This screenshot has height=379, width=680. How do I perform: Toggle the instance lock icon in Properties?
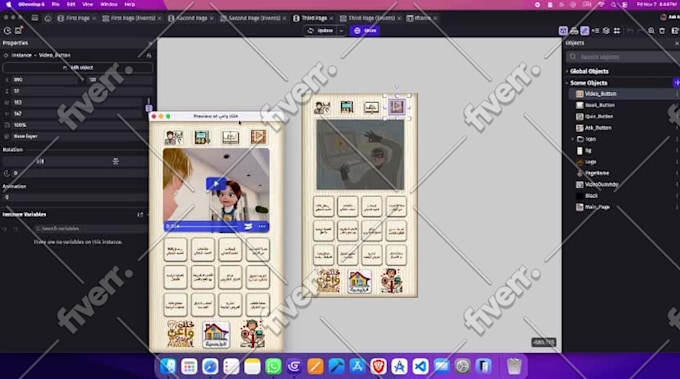(x=149, y=56)
